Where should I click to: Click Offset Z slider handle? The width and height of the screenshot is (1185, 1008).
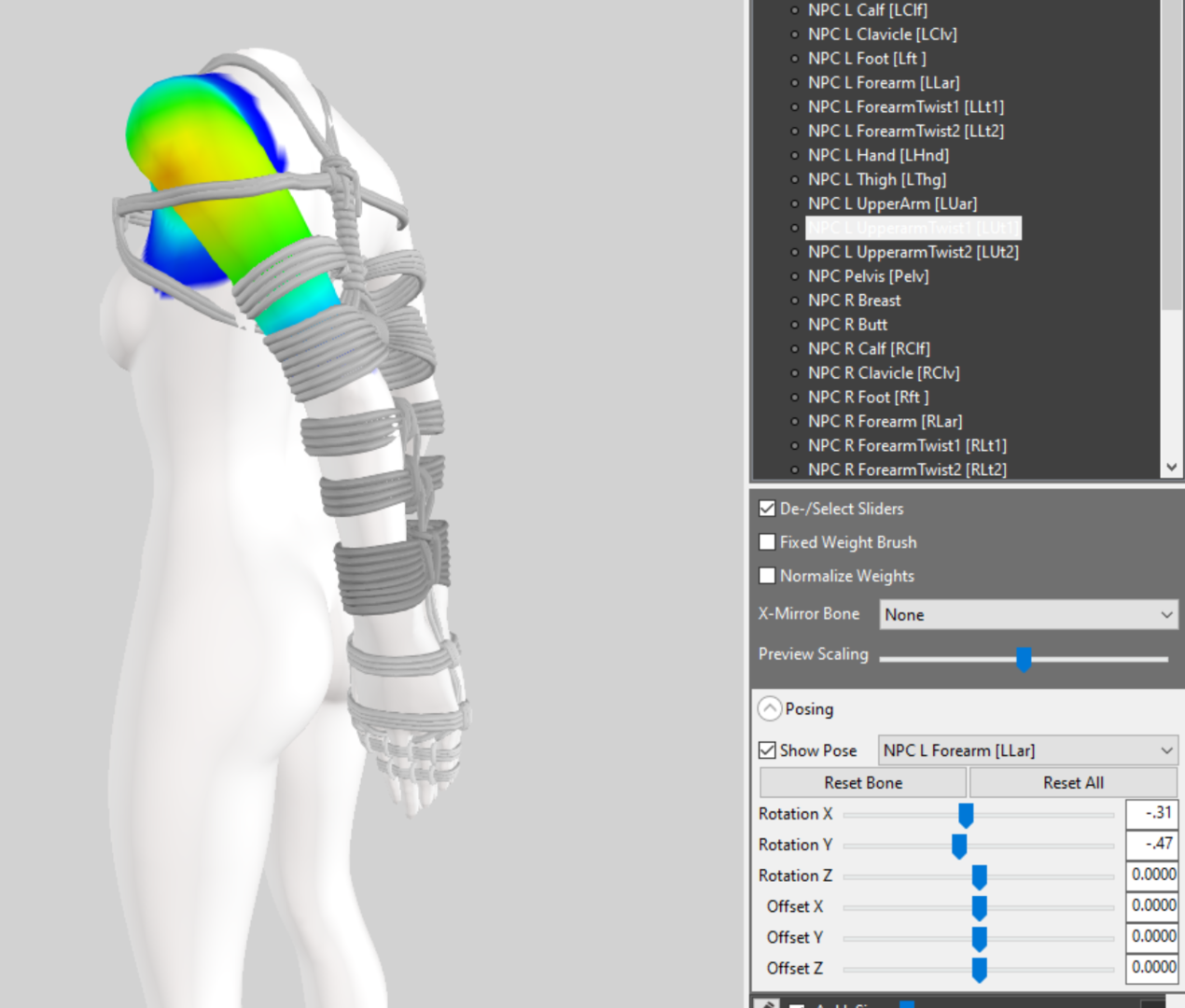tap(979, 969)
